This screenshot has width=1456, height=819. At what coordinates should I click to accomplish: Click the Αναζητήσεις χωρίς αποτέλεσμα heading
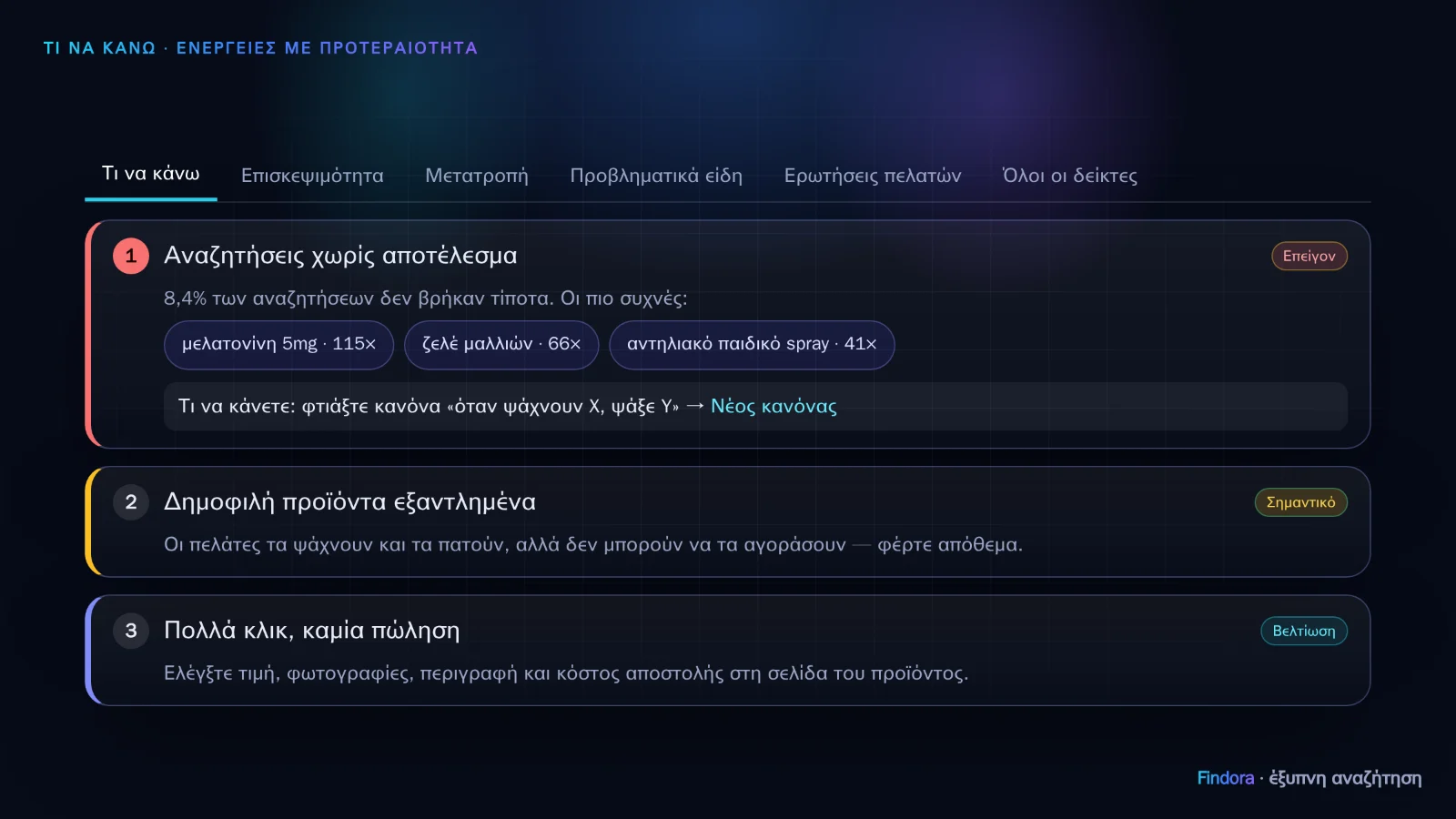click(340, 256)
